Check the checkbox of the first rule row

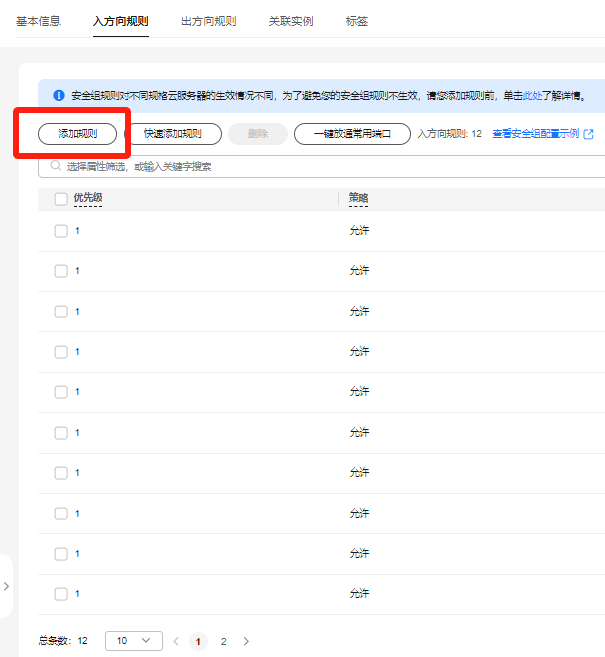pyautogui.click(x=61, y=231)
